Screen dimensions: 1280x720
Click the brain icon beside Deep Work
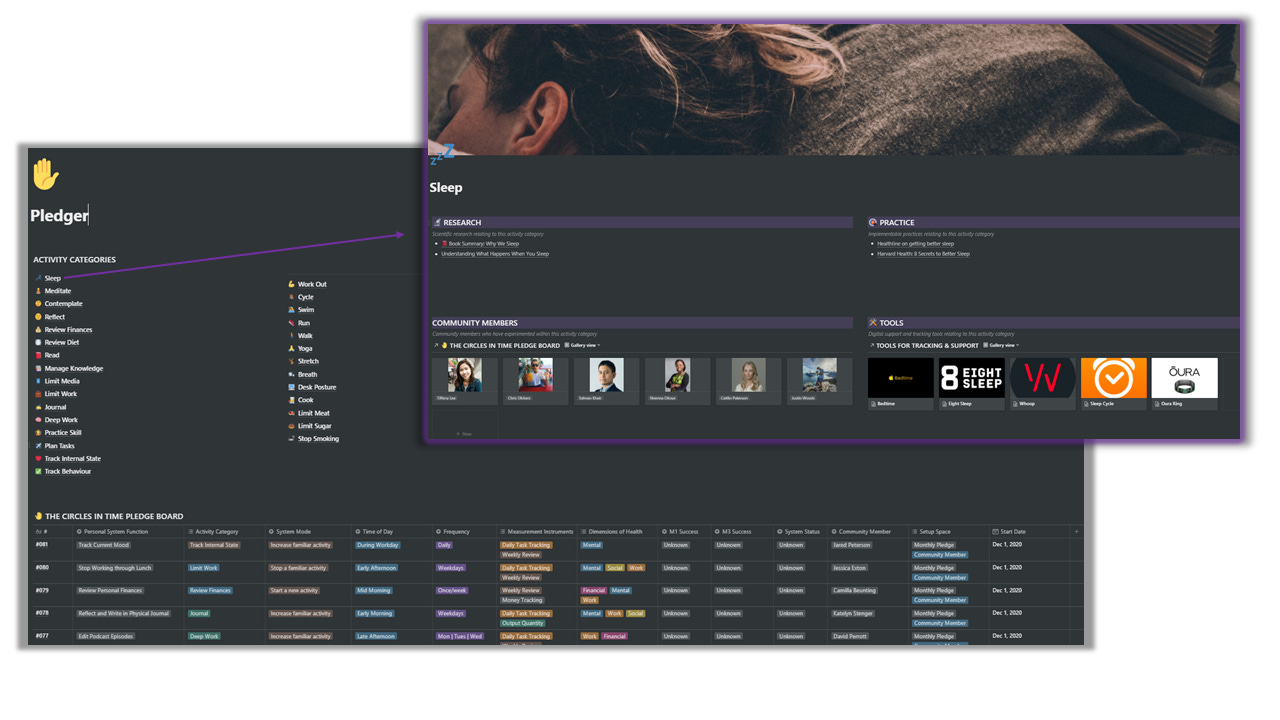[x=38, y=420]
